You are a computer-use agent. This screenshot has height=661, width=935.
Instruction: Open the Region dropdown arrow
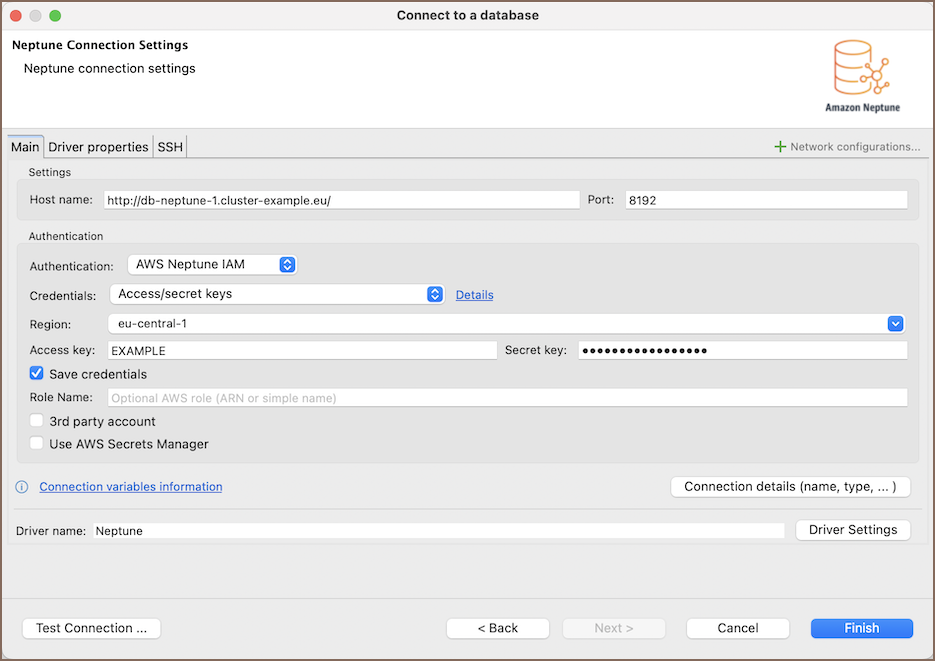point(895,324)
